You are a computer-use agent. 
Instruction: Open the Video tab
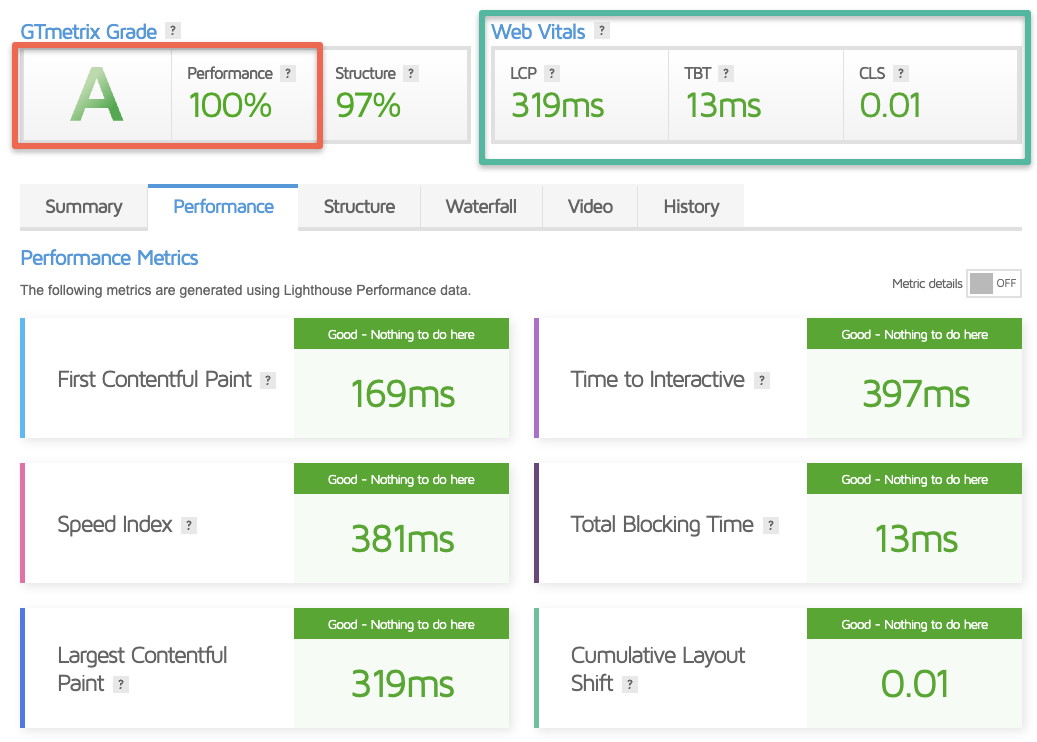590,206
